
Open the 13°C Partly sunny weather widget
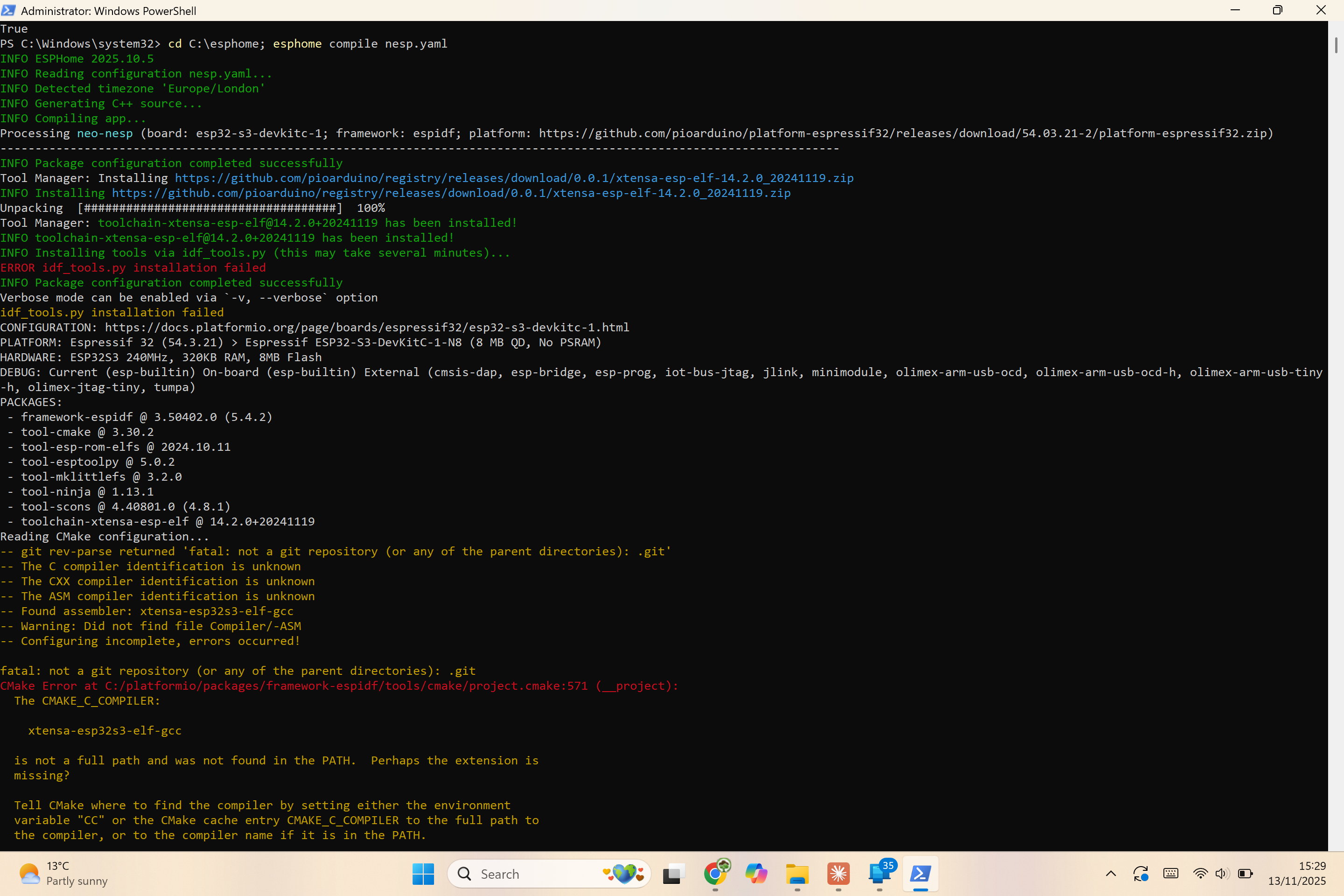click(63, 874)
